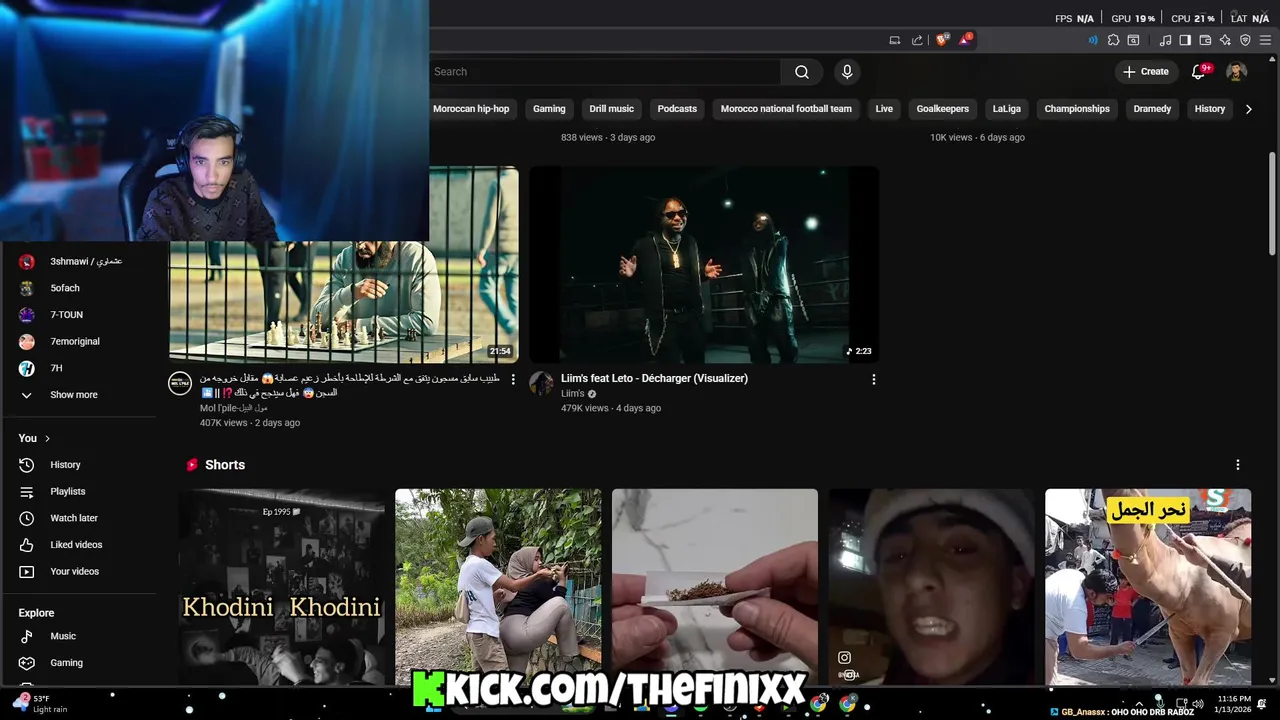Open Liked videos in the sidebar
The width and height of the screenshot is (1280, 720).
pyautogui.click(x=80, y=545)
